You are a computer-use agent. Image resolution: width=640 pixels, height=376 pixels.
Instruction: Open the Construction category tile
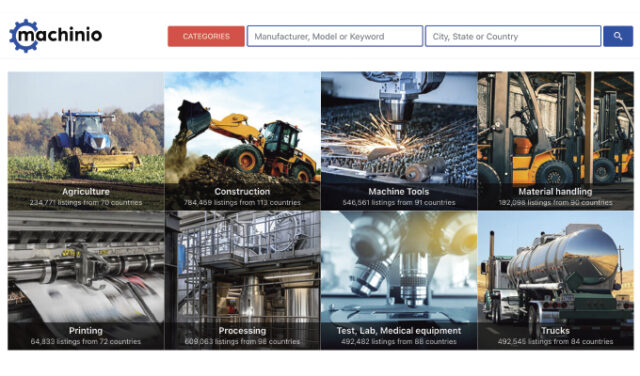click(242, 141)
